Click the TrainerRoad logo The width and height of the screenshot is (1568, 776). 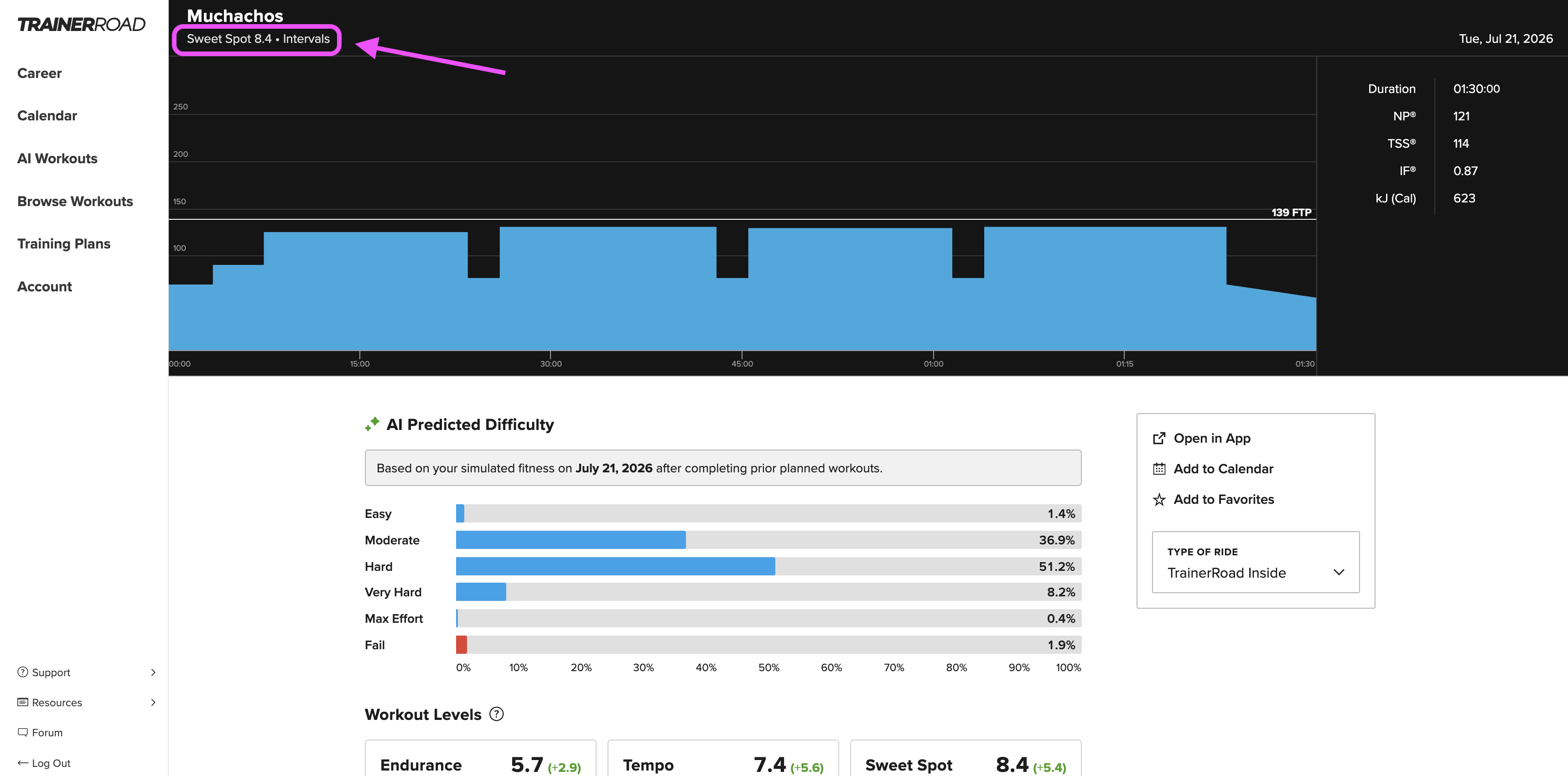tap(82, 24)
